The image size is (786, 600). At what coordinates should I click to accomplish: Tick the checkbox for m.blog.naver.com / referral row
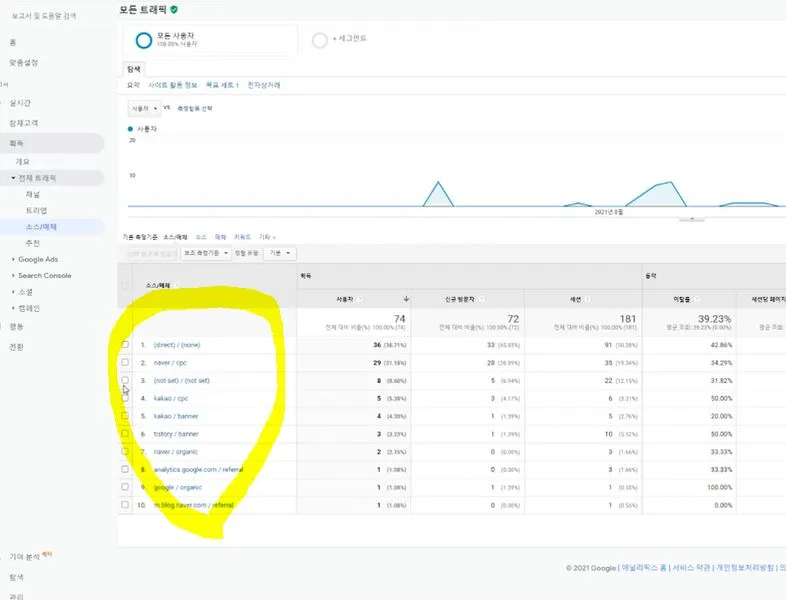(x=125, y=504)
